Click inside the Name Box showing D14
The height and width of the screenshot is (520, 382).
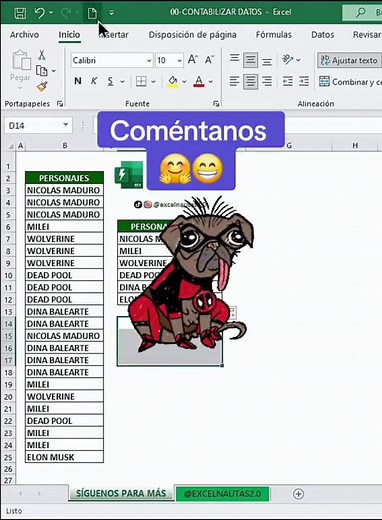(x=32, y=126)
